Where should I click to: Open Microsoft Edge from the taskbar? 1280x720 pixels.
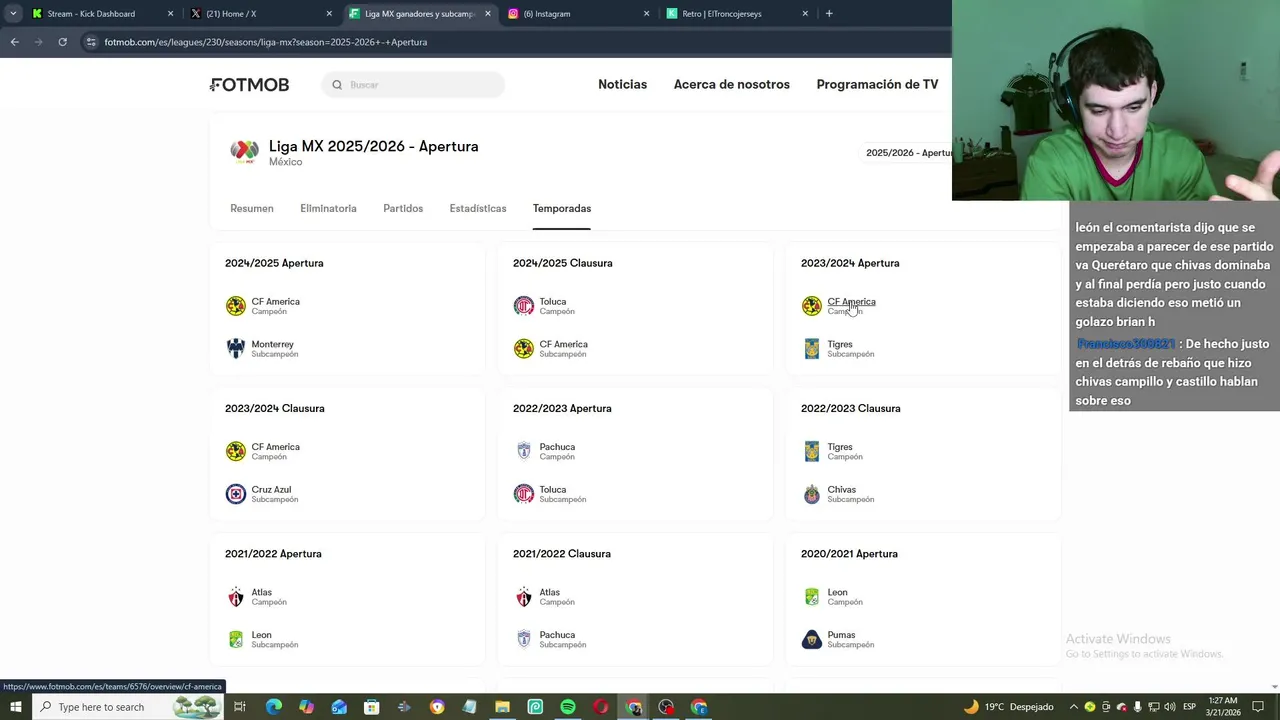point(273,707)
